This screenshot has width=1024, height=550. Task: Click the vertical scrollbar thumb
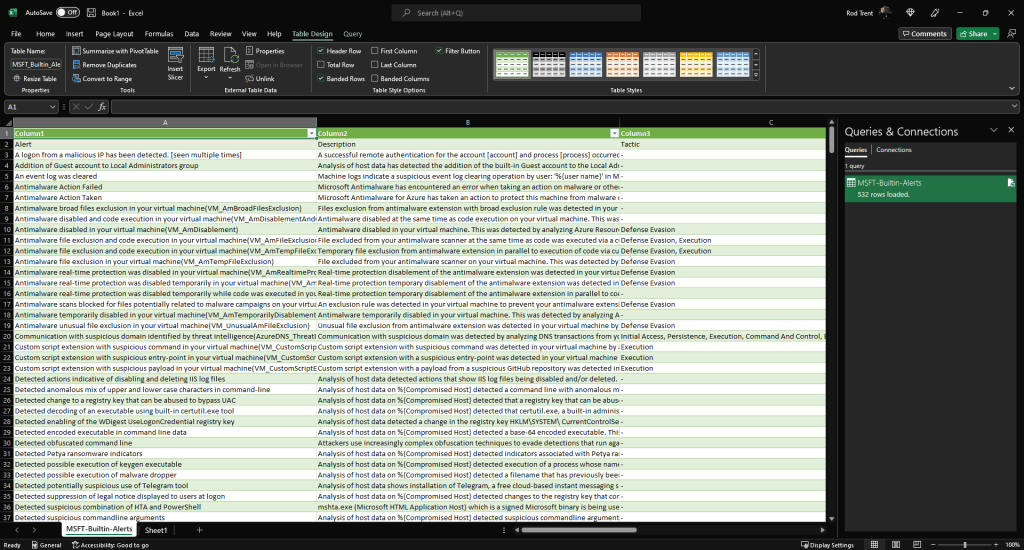(831, 138)
